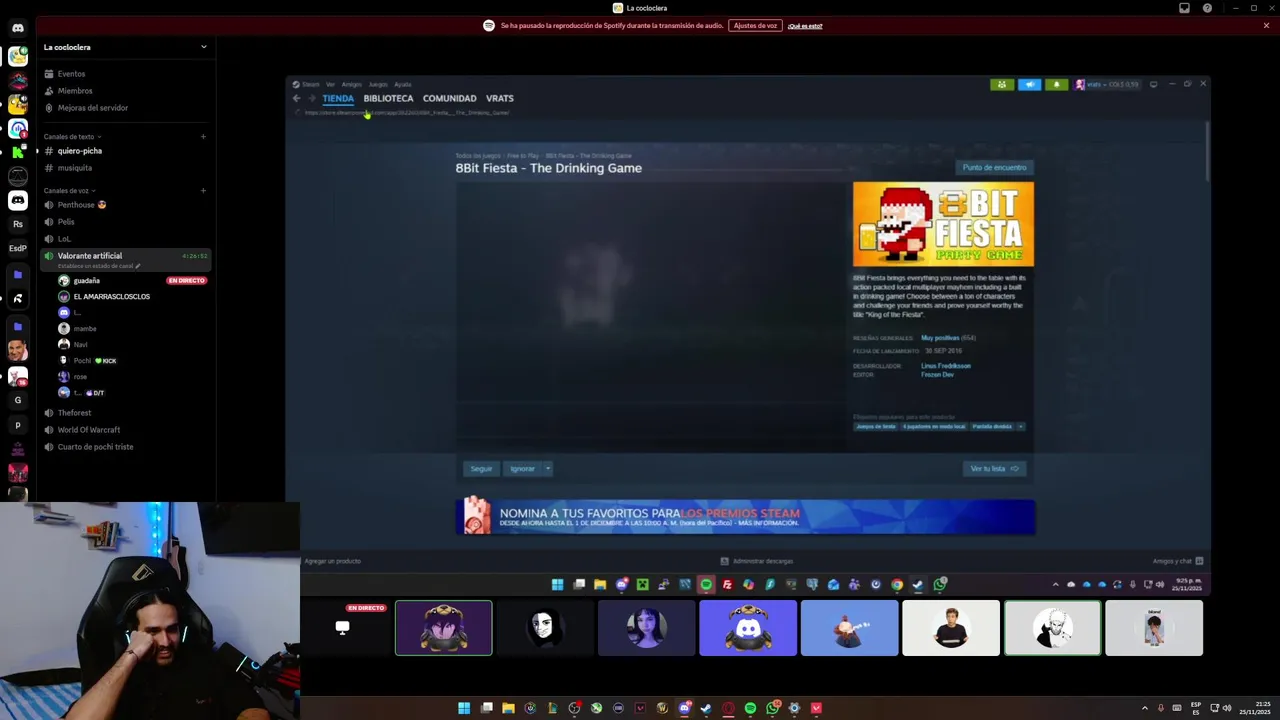Viewport: 1280px width, 720px height.
Task: Click Ignorar button on Steam page
Action: tap(522, 469)
